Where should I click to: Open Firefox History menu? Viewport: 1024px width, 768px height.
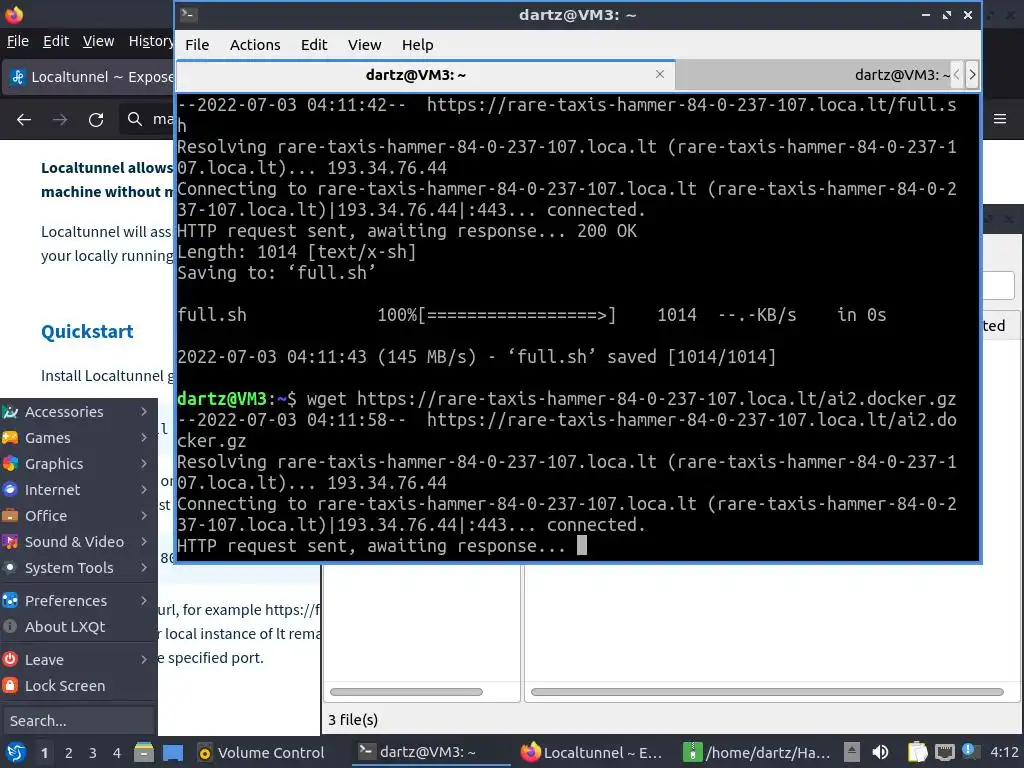pos(151,41)
